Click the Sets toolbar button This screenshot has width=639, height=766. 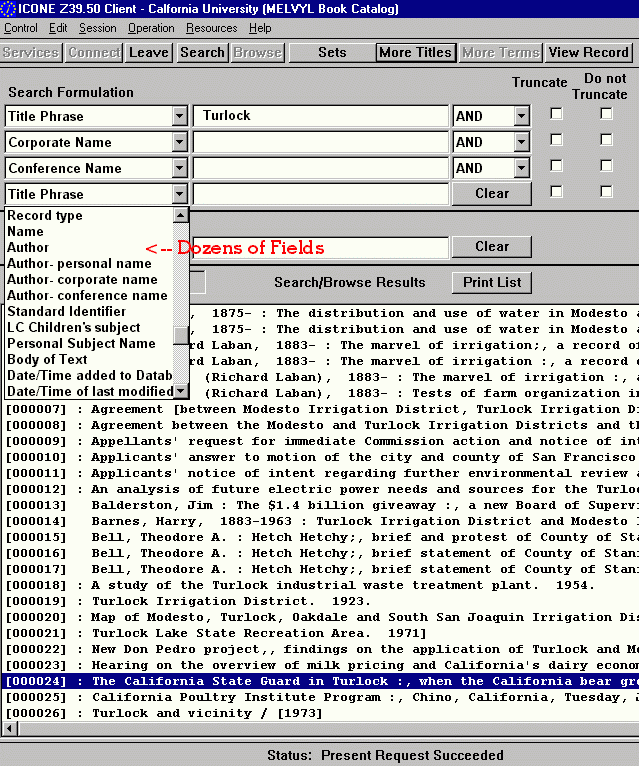(332, 52)
